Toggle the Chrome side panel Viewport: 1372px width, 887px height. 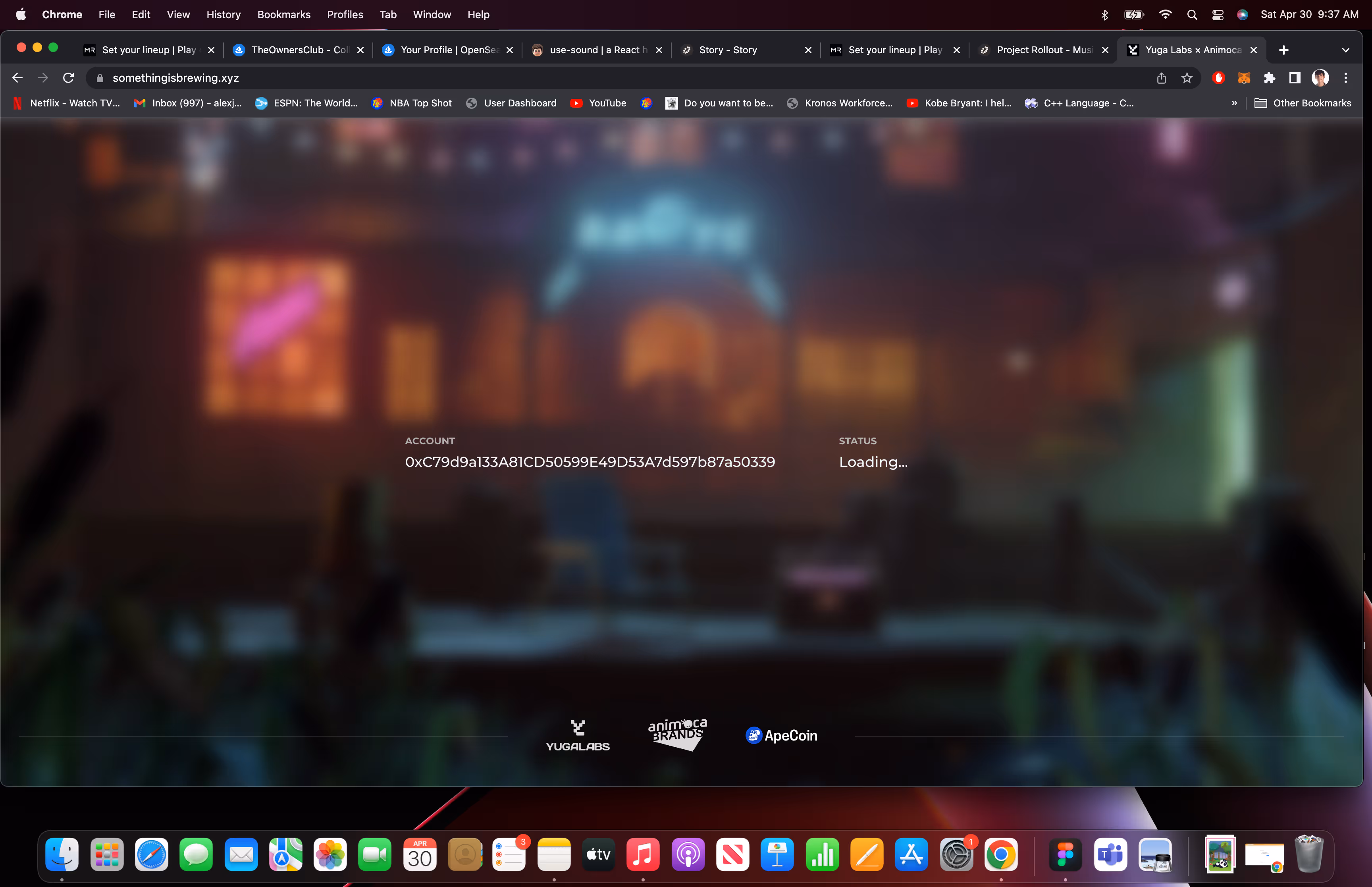click(1294, 78)
